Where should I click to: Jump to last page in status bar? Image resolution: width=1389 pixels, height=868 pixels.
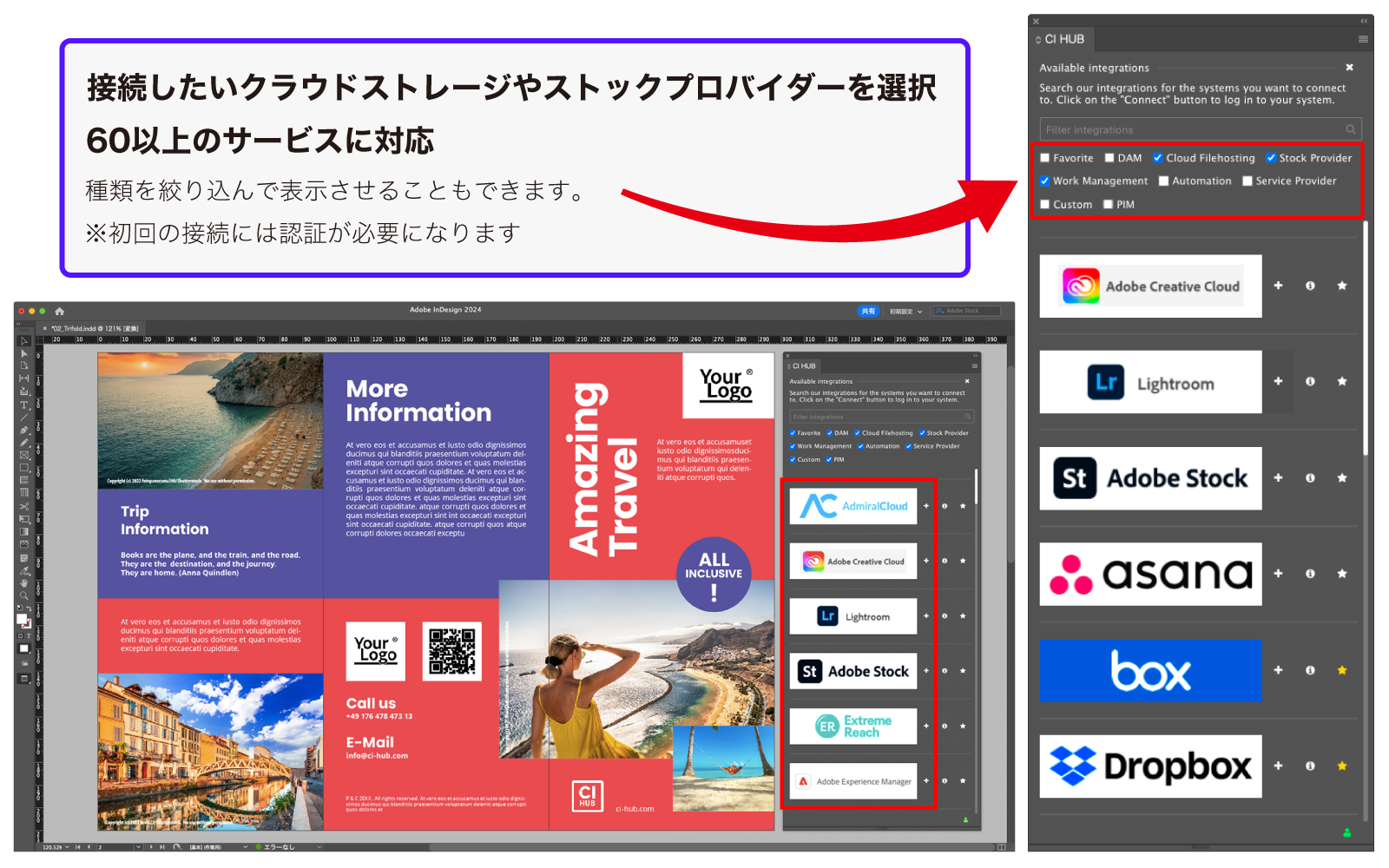coord(162,847)
